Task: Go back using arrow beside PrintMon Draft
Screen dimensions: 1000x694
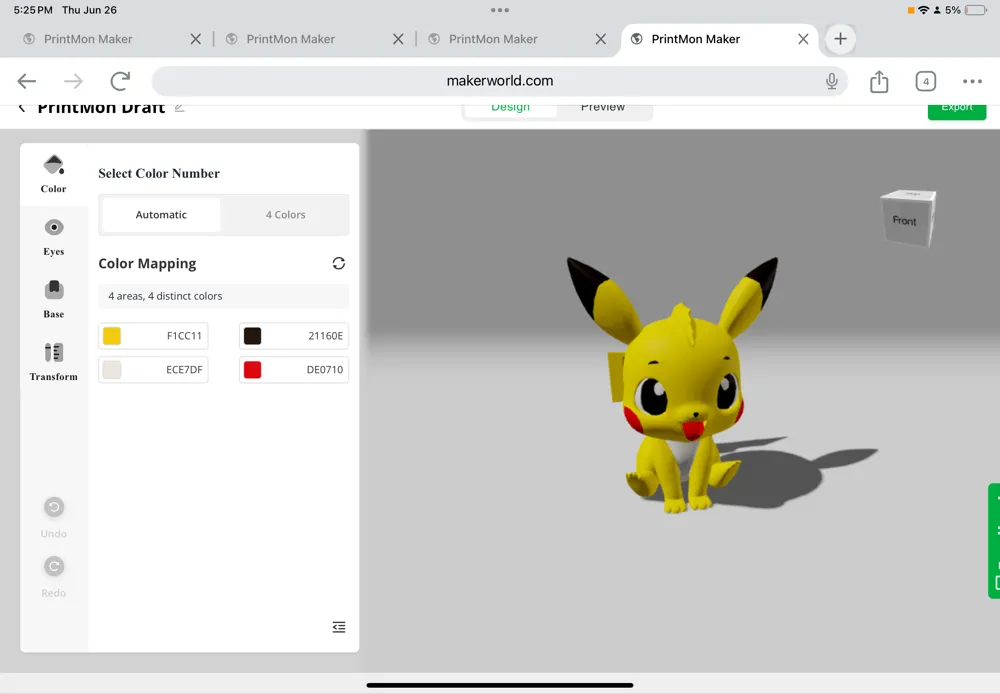Action: point(22,108)
